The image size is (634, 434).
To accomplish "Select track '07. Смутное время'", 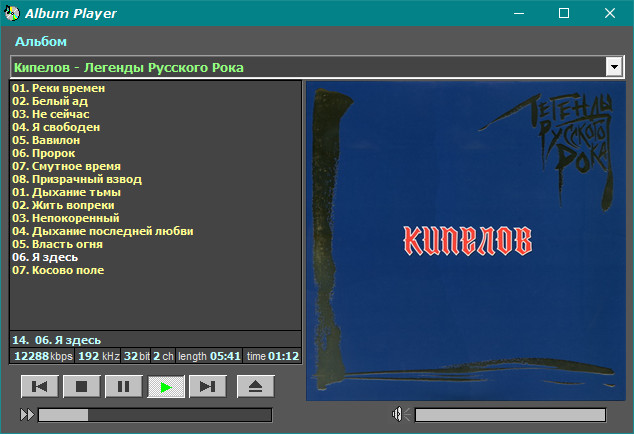I will pyautogui.click(x=66, y=166).
